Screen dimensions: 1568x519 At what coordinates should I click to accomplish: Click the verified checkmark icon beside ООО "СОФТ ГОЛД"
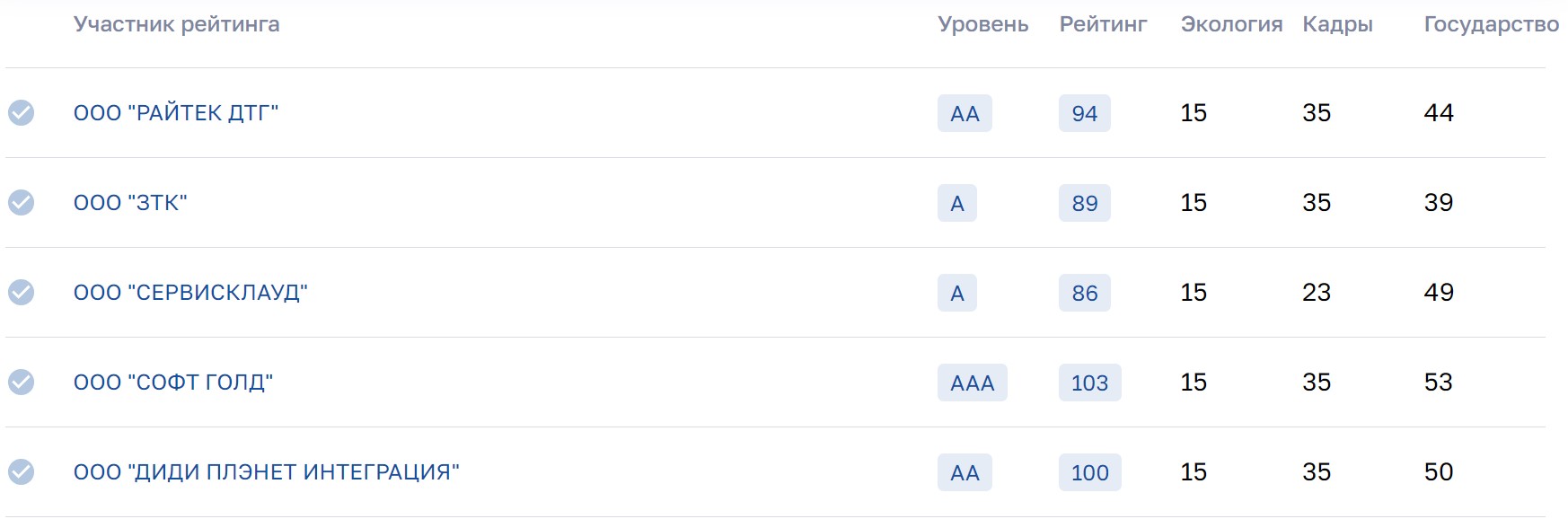[22, 383]
